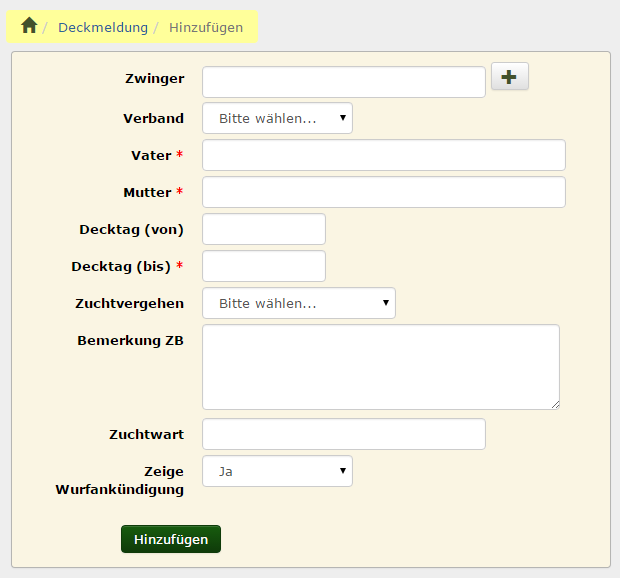Click the green plus button beside Zwinger

coord(510,77)
